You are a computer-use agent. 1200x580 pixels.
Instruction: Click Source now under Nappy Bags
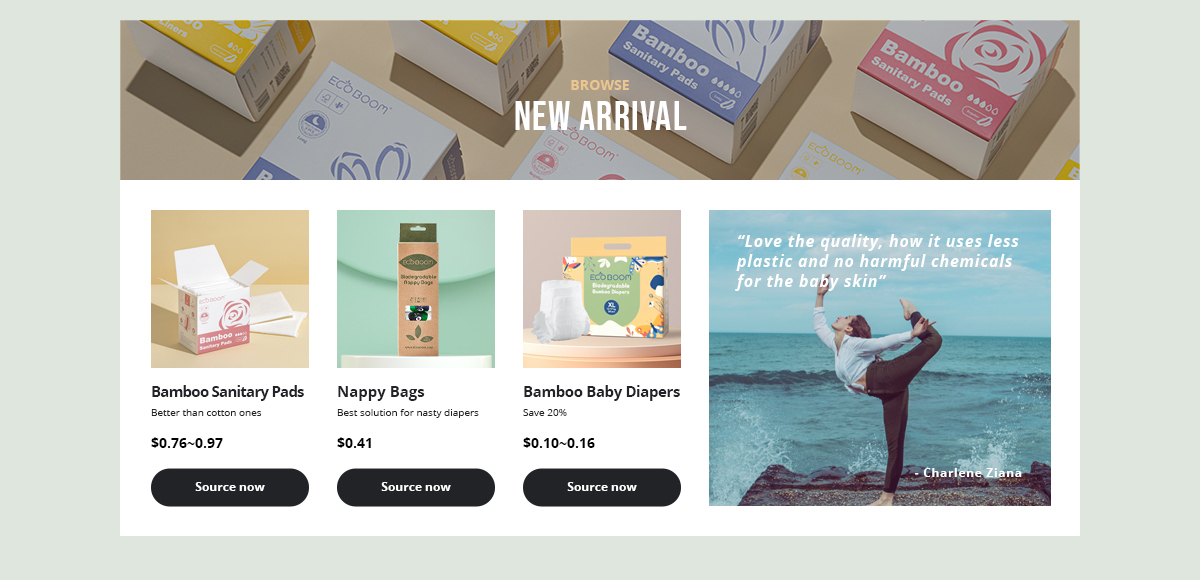click(x=416, y=487)
